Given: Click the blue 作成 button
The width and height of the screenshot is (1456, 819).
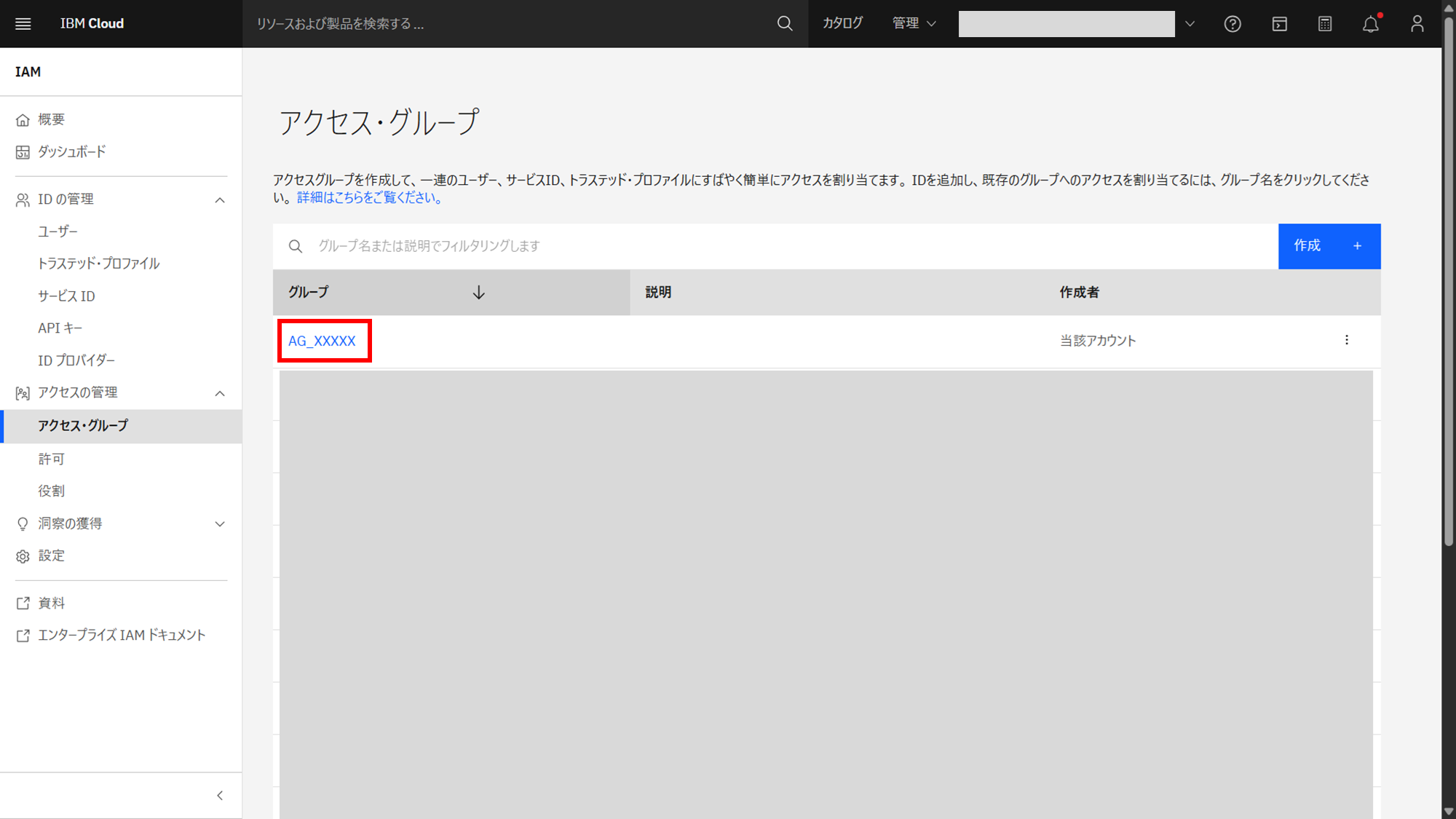Looking at the screenshot, I should coord(1329,246).
